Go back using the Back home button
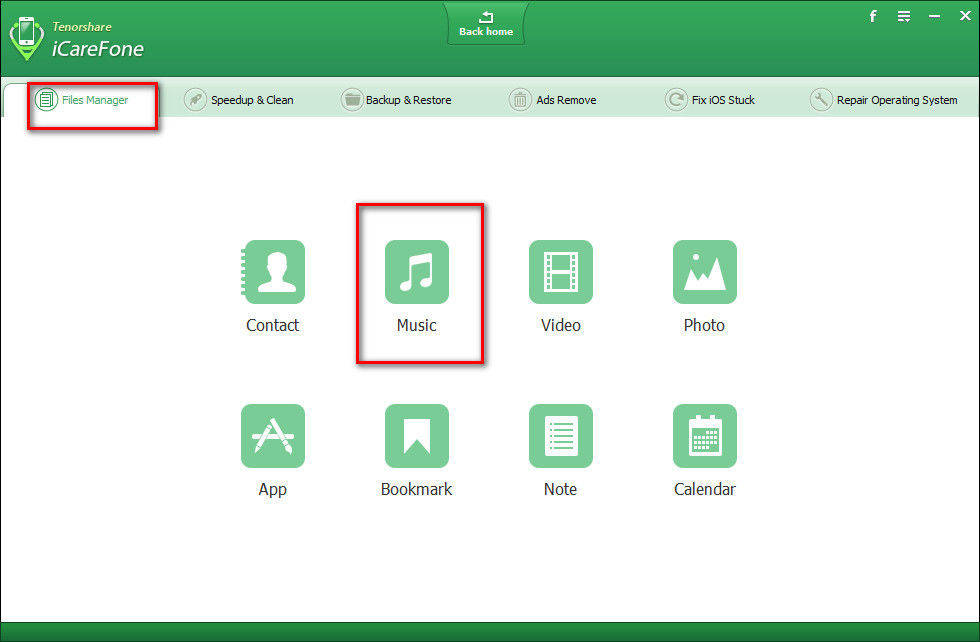Image resolution: width=980 pixels, height=642 pixels. pyautogui.click(x=486, y=24)
